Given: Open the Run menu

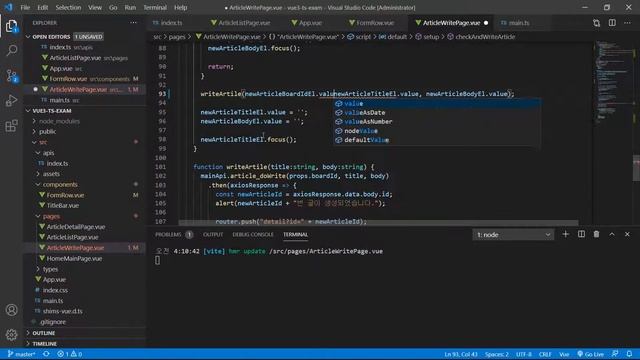Looking at the screenshot, I should click(x=130, y=7).
